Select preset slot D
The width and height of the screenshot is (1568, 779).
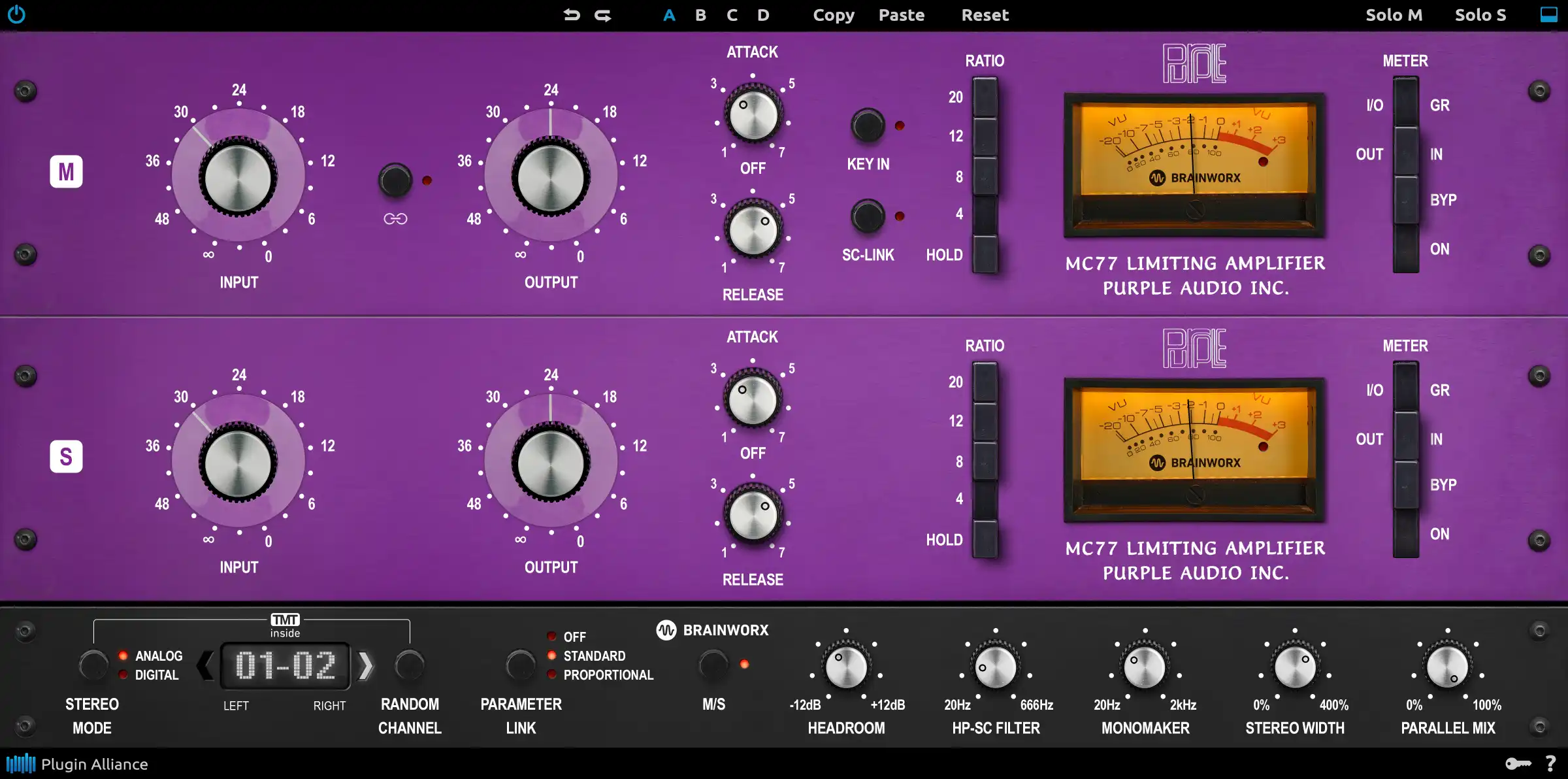pos(763,15)
